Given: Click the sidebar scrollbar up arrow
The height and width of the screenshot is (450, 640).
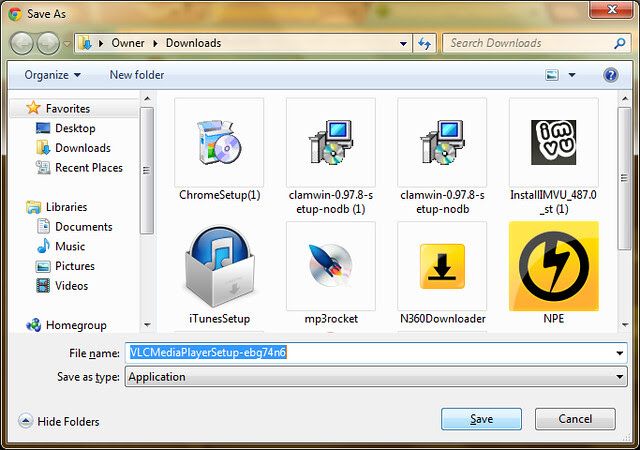Looking at the screenshot, I should click(x=147, y=98).
